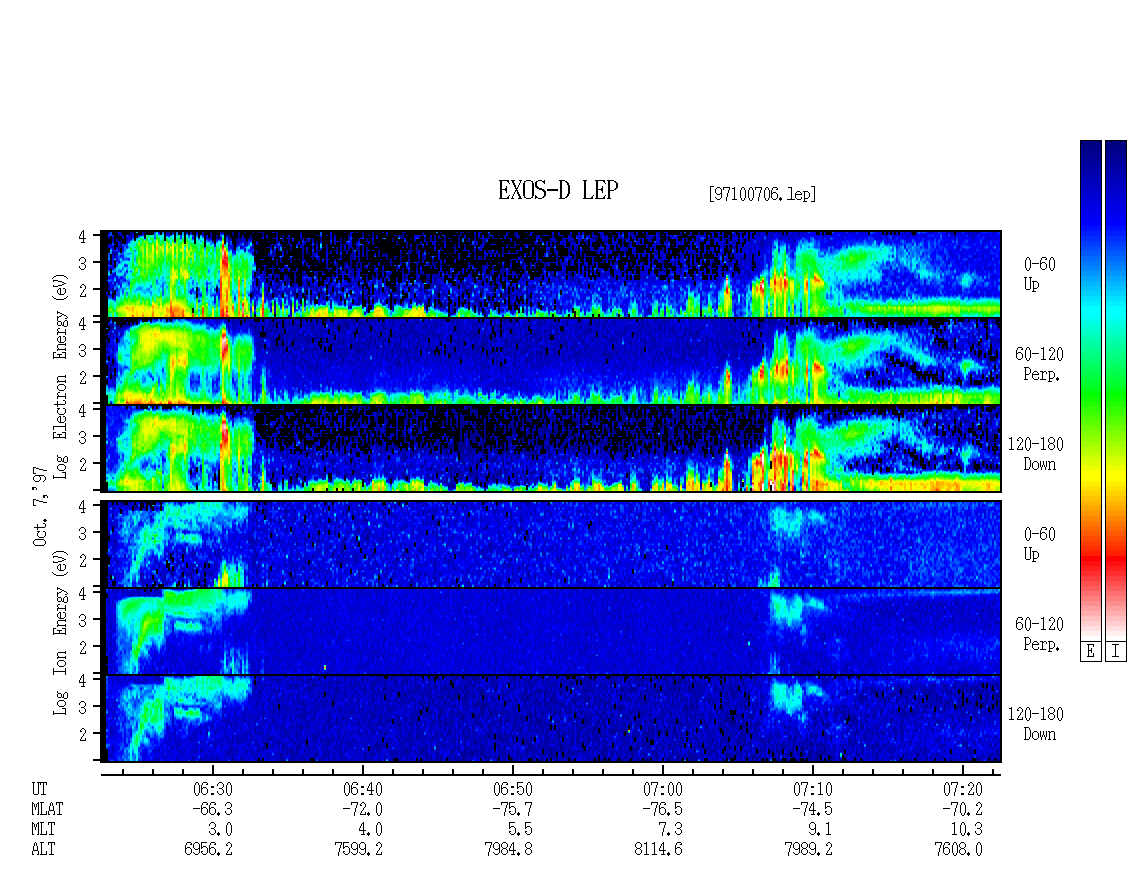Image resolution: width=1130 pixels, height=875 pixels.
Task: Select the ALT row header
Action: pos(43,850)
